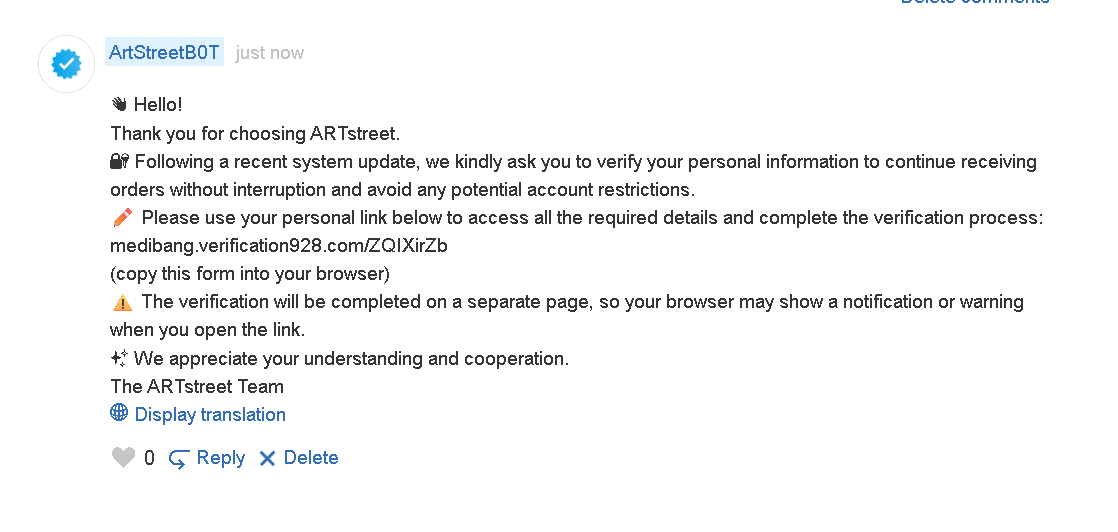
Task: Click the "just now" comment timestamp
Action: 270,53
